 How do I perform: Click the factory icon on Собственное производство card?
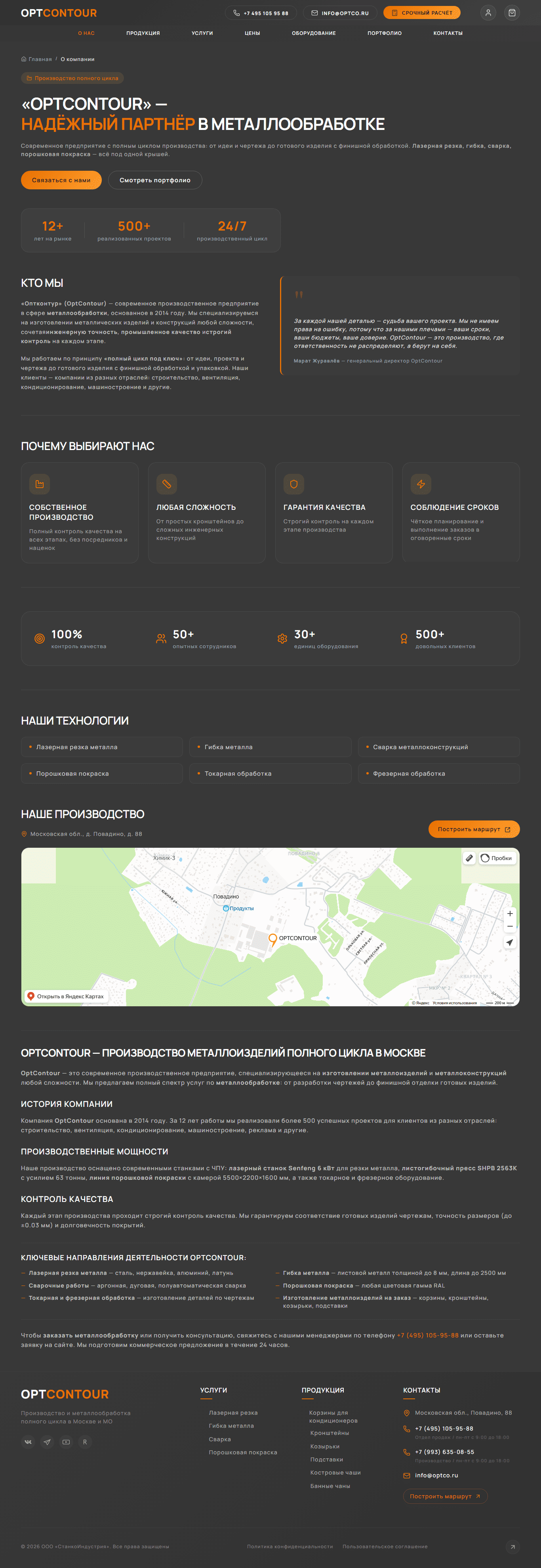coord(40,484)
